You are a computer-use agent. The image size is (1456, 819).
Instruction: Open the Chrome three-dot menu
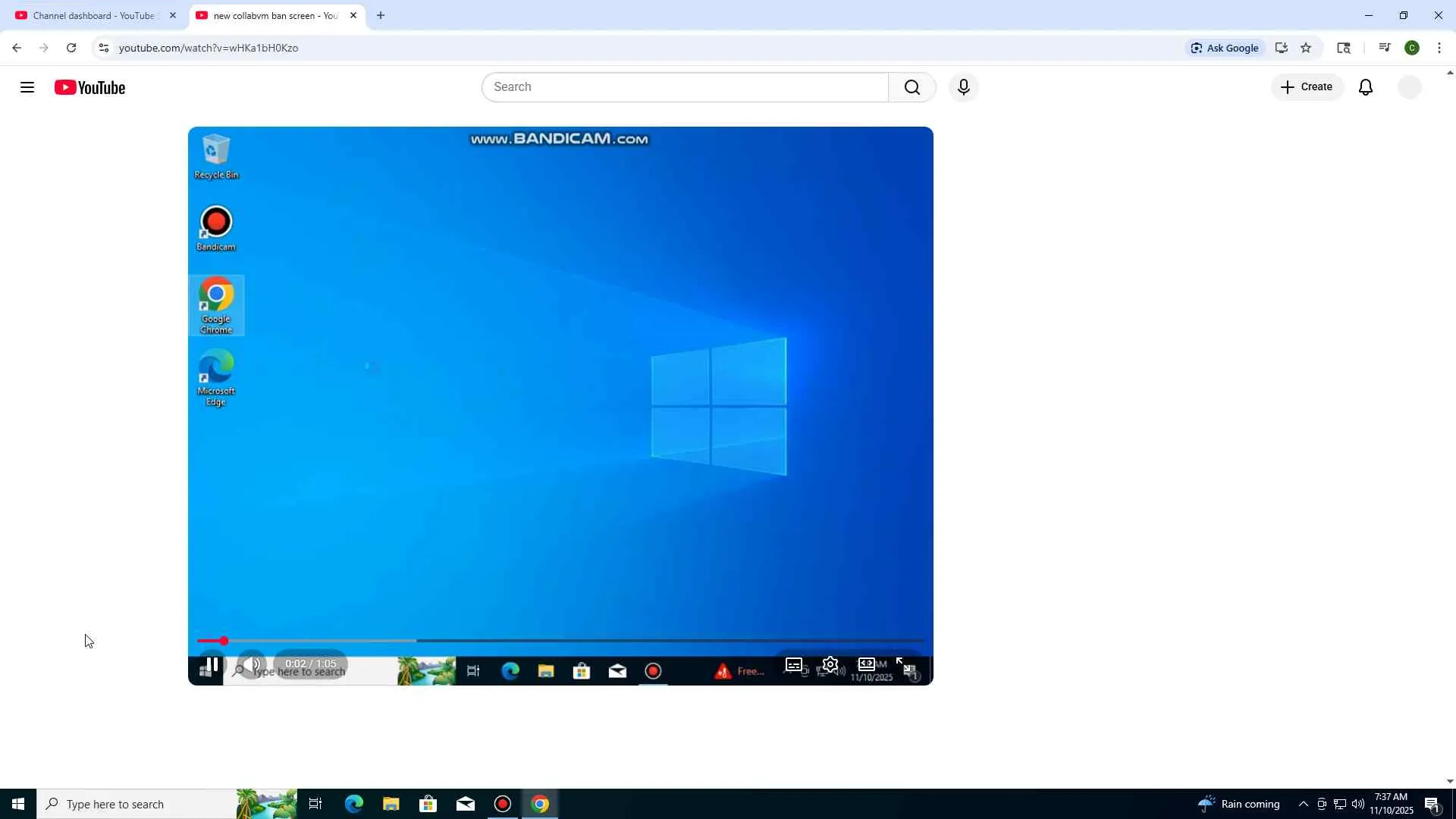coord(1439,48)
